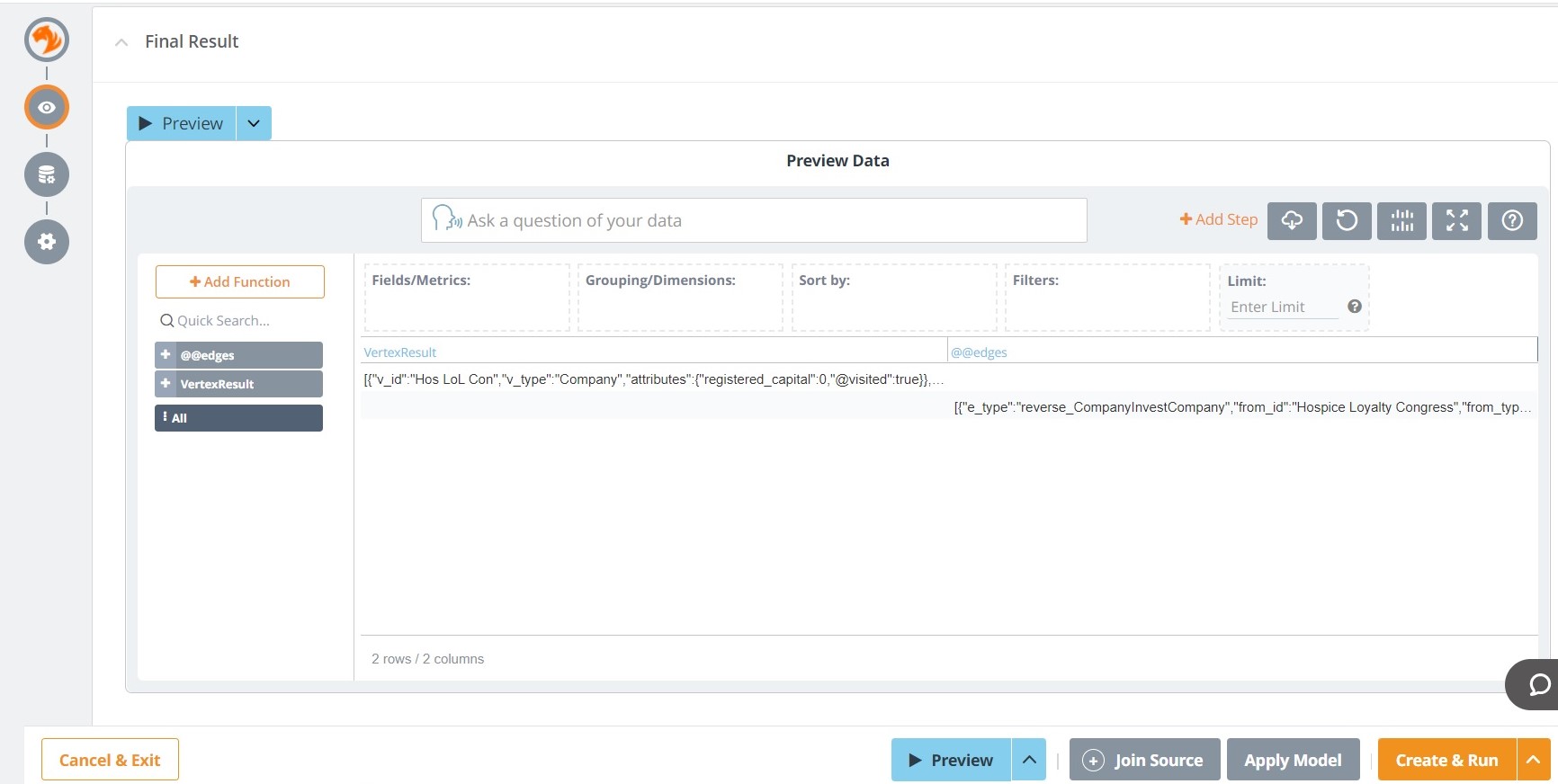1558x784 pixels.
Task: Select the eye preview step icon
Action: coord(47,107)
